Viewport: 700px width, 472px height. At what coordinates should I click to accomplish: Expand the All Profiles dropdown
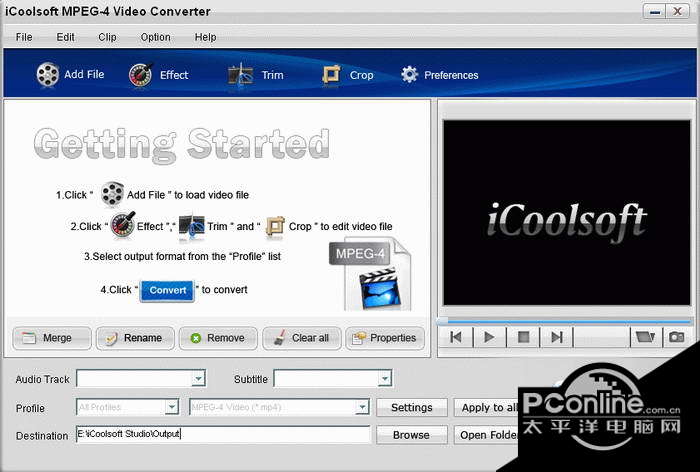pyautogui.click(x=172, y=407)
